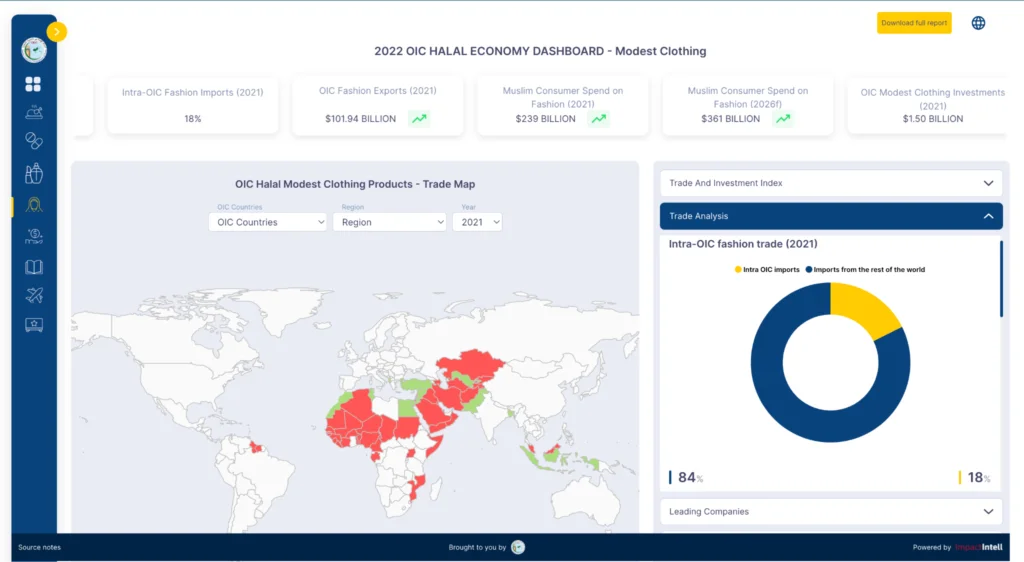The image size is (1024, 562).
Task: Select Muslim Consumer Spend Fashion (2026f) card
Action: 748,105
